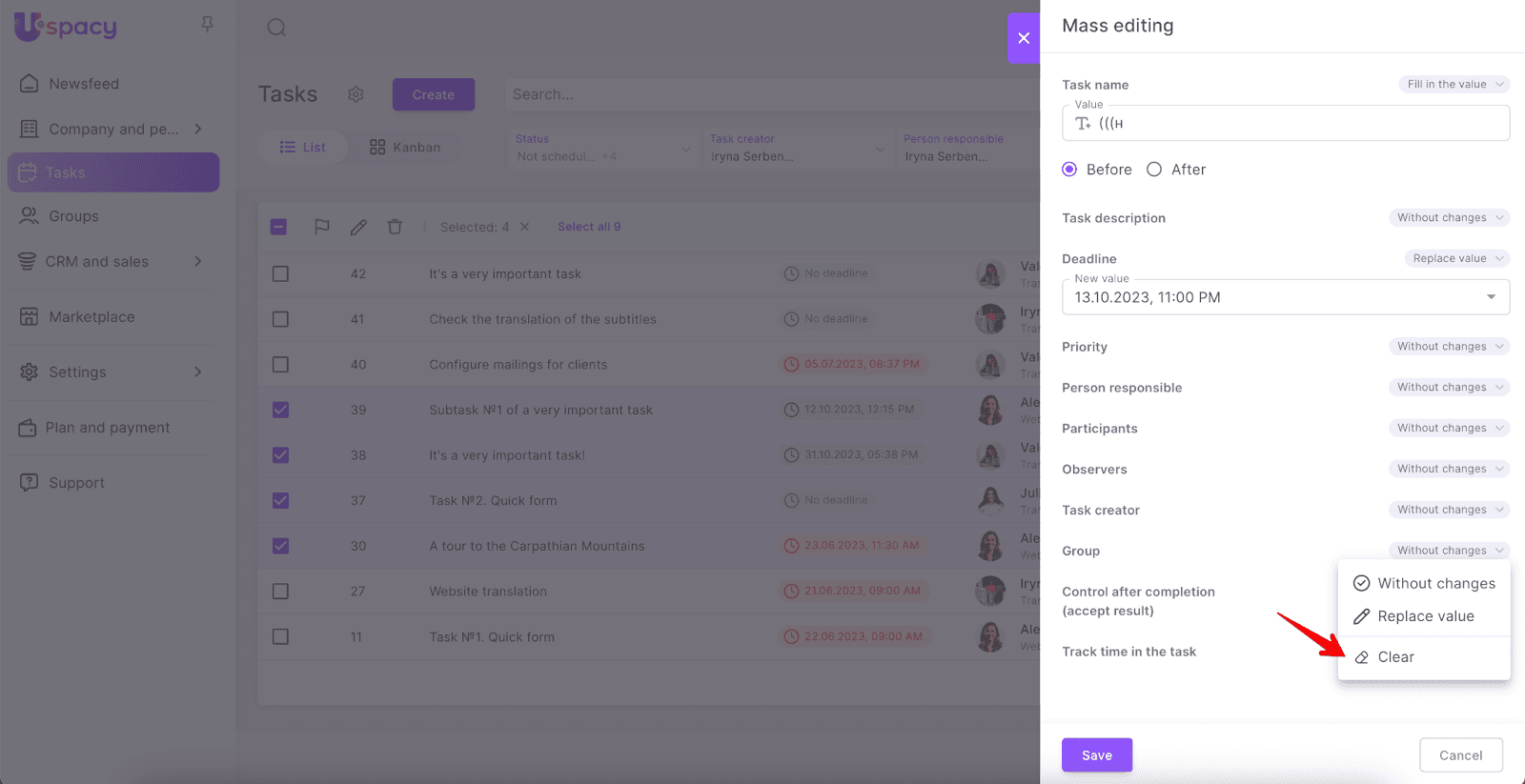Screen dimensions: 1525x784
Task: Click the pencil edit icon in selection toolbar
Action: pyautogui.click(x=358, y=227)
